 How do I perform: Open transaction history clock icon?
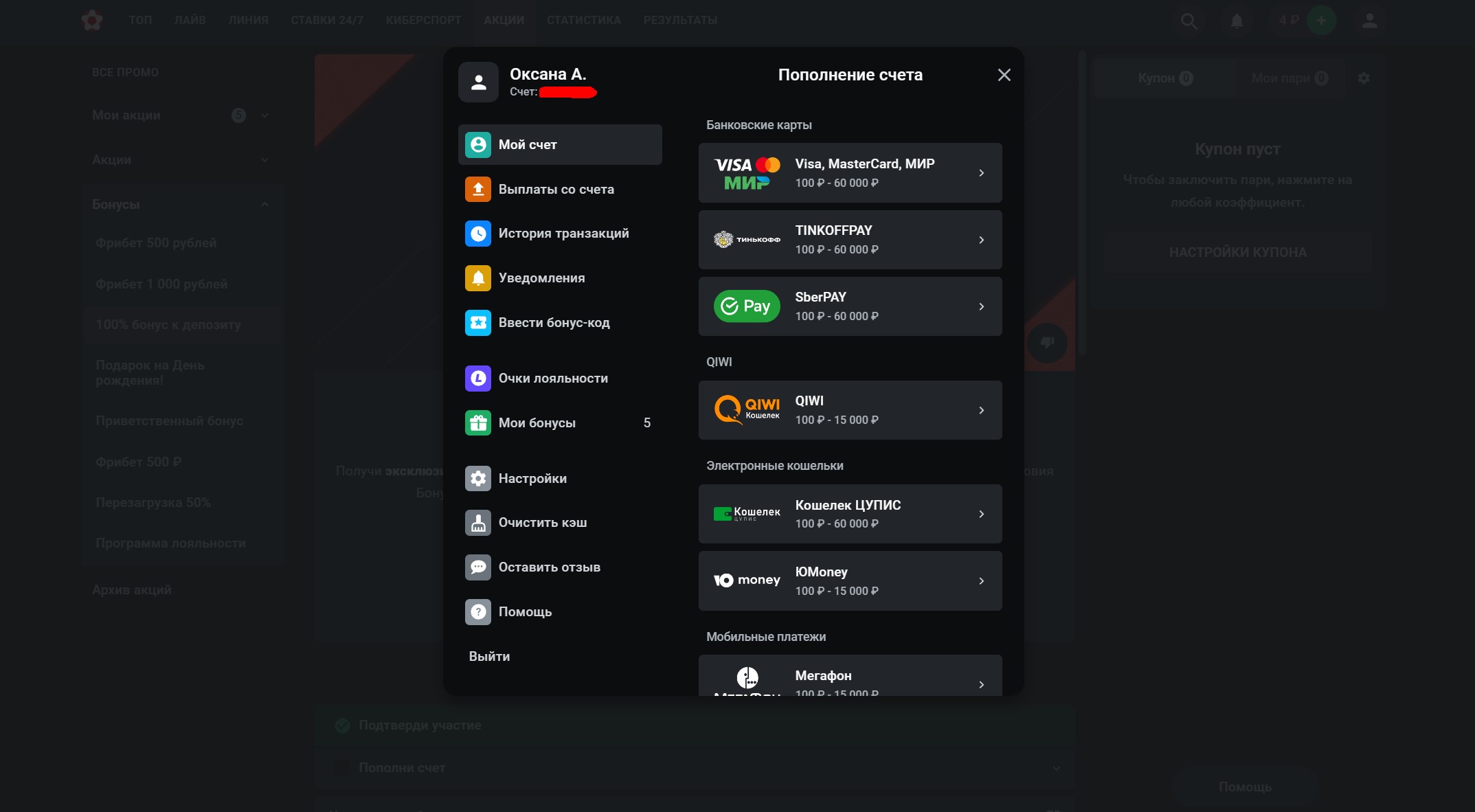477,234
